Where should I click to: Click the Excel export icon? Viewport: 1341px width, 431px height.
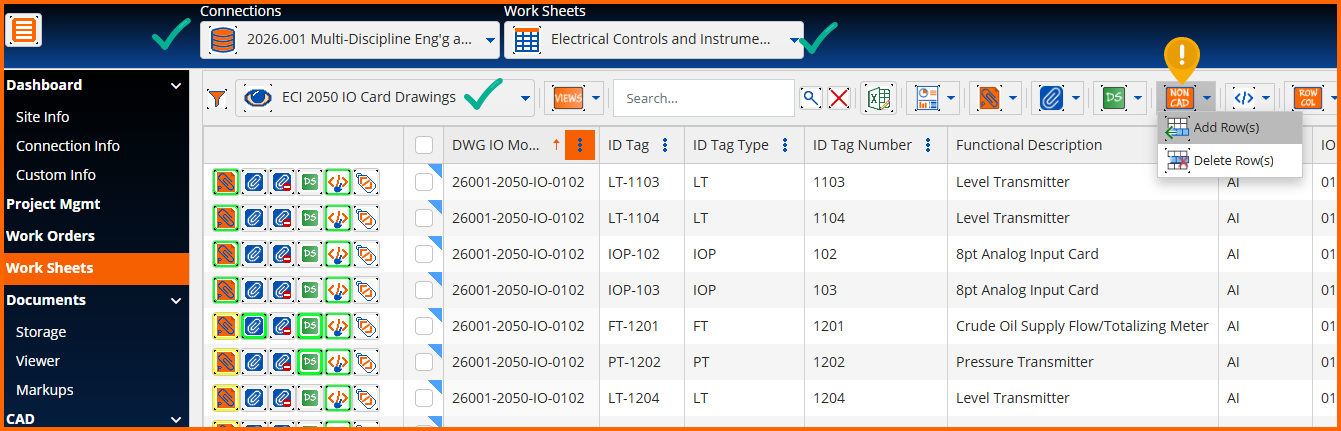coord(878,98)
